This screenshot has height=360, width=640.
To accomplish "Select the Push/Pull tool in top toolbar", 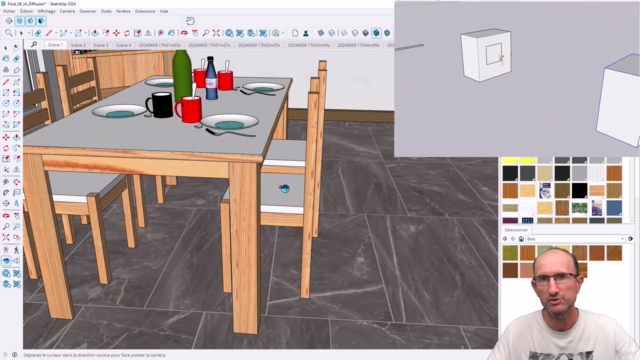I will (x=95, y=33).
